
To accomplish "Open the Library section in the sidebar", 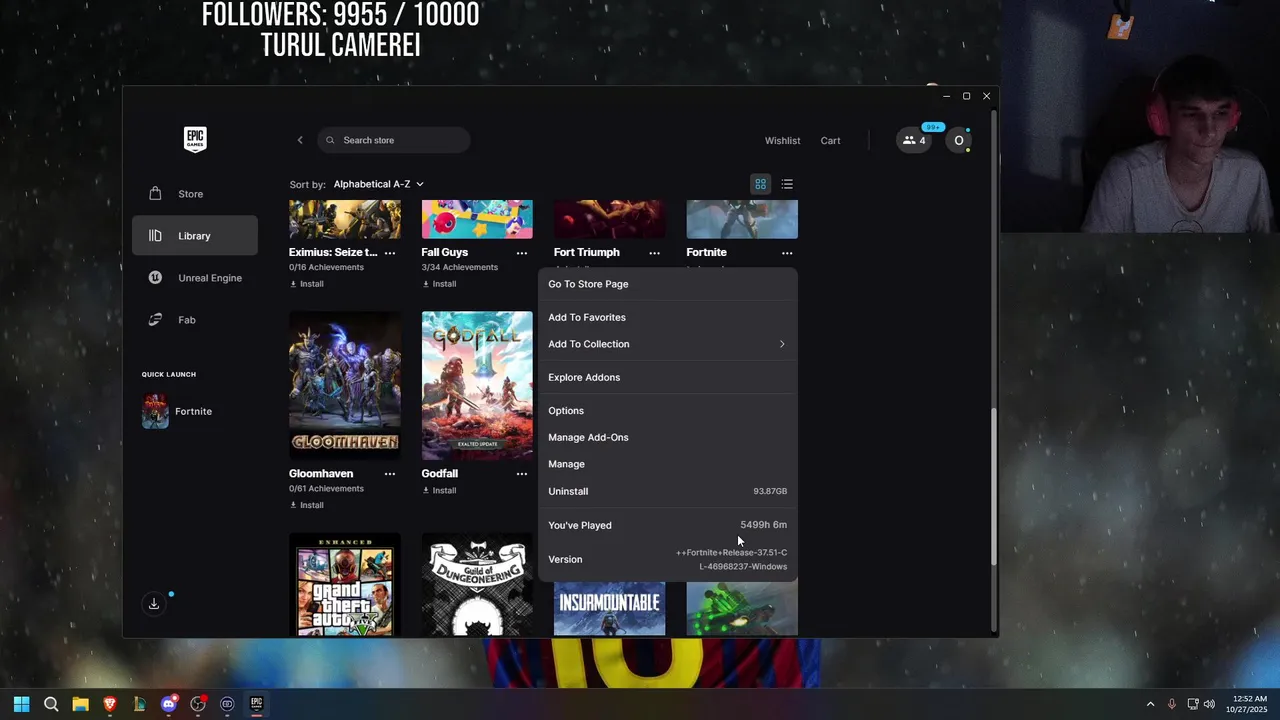I will pyautogui.click(x=195, y=236).
